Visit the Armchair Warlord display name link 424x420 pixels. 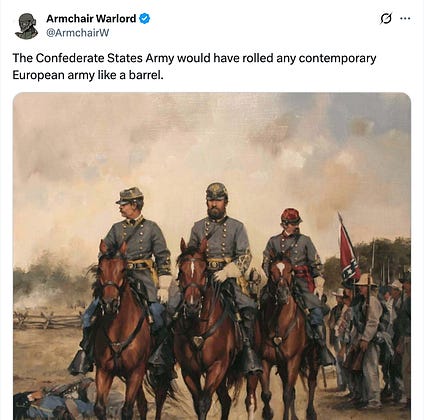(91, 18)
